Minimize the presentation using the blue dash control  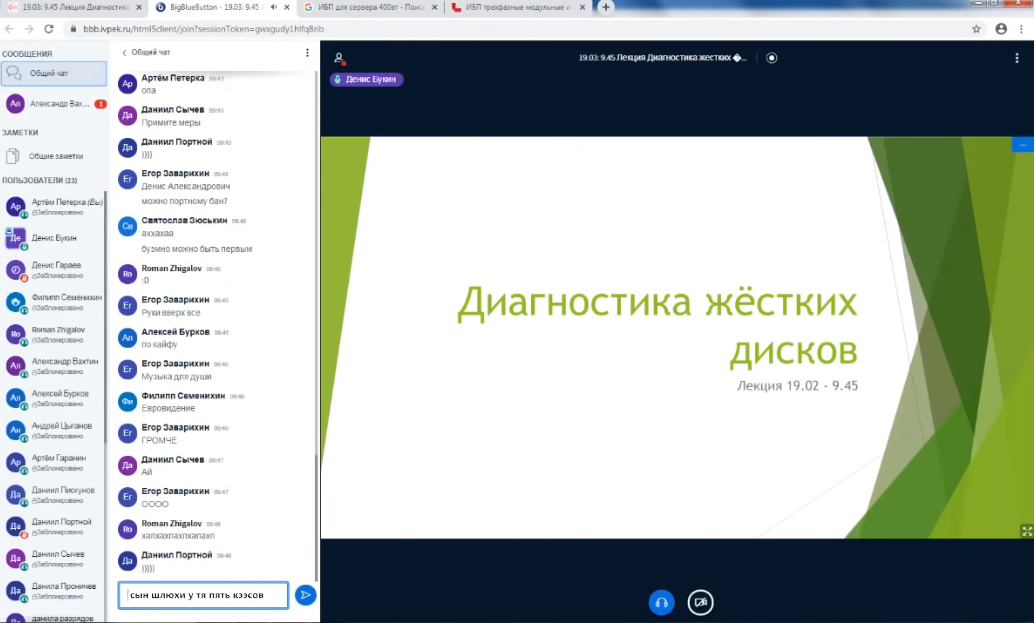(x=1022, y=144)
